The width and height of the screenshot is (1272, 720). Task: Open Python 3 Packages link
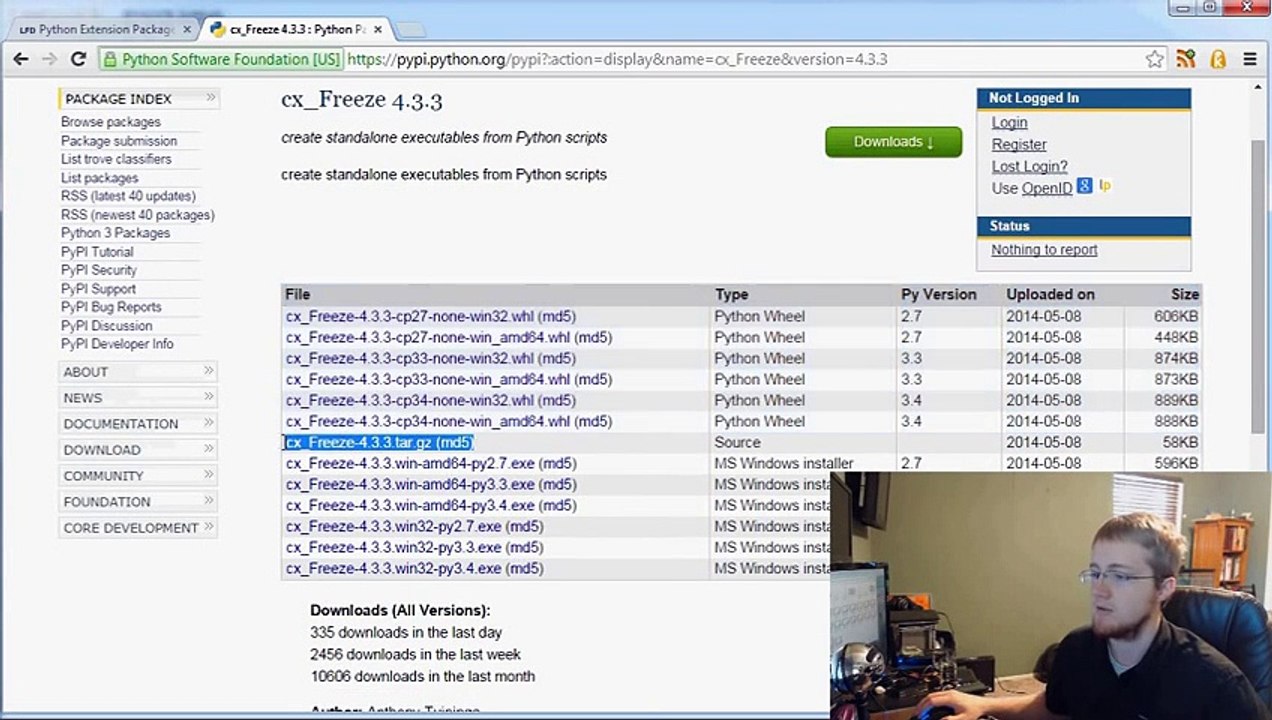(x=115, y=233)
